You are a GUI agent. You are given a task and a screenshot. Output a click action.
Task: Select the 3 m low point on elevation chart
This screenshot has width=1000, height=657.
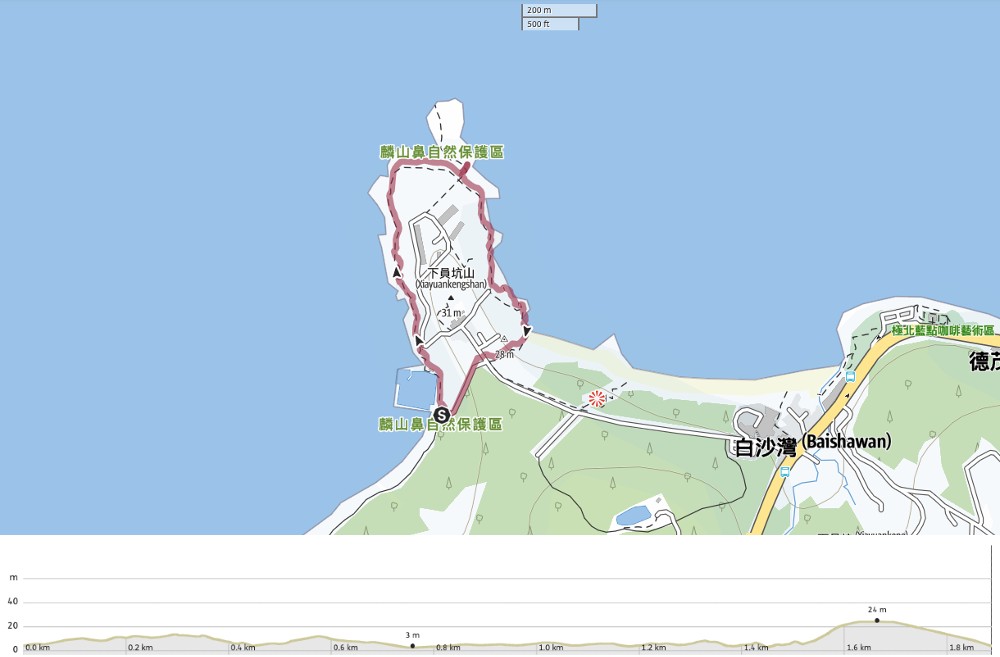pos(413,646)
